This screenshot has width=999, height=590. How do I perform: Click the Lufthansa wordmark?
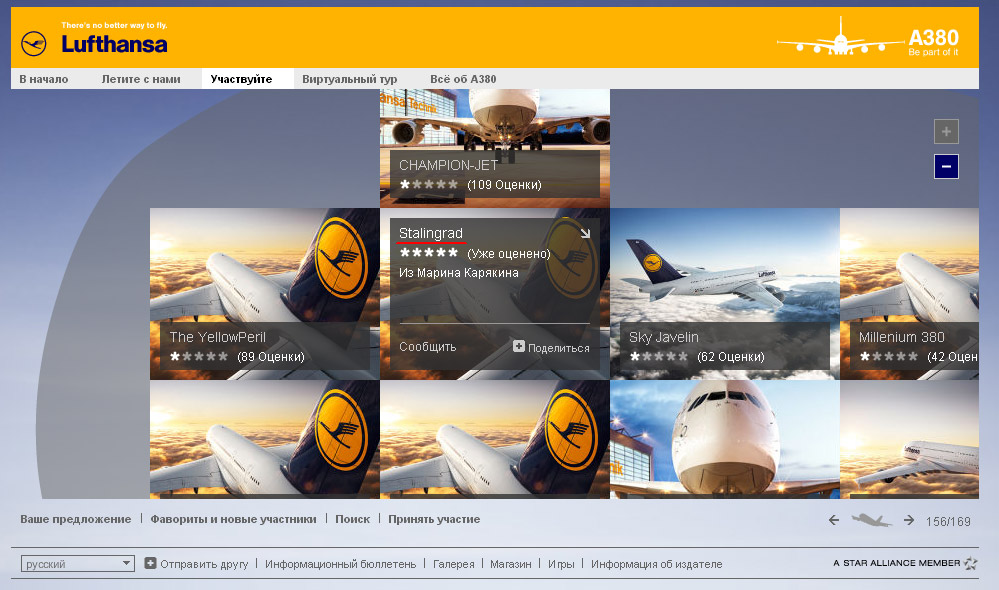click(x=115, y=44)
